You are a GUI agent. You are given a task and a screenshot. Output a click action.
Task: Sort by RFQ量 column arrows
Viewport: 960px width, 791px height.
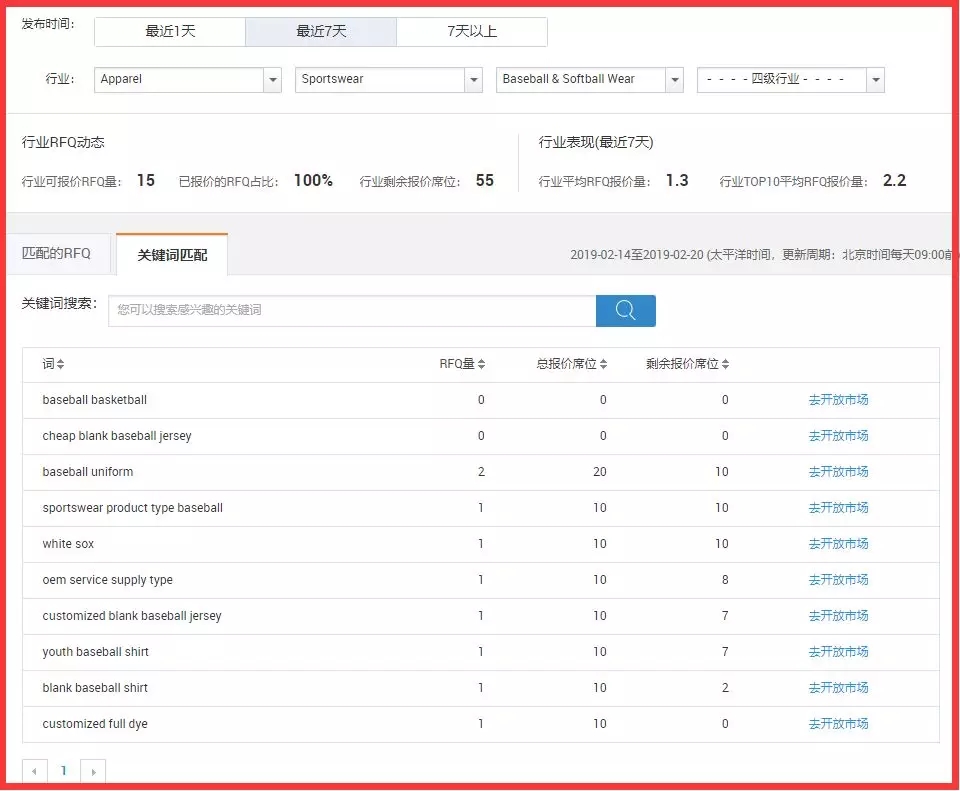[481, 364]
